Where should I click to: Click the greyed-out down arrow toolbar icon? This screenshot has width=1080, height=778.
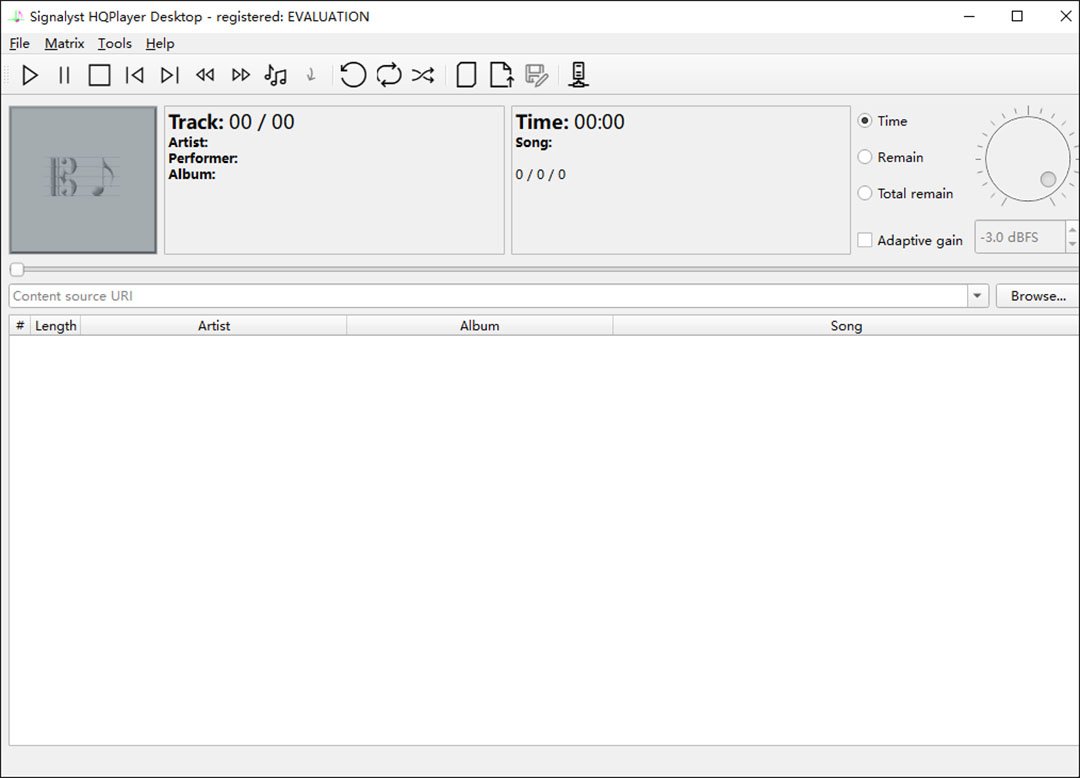click(311, 75)
